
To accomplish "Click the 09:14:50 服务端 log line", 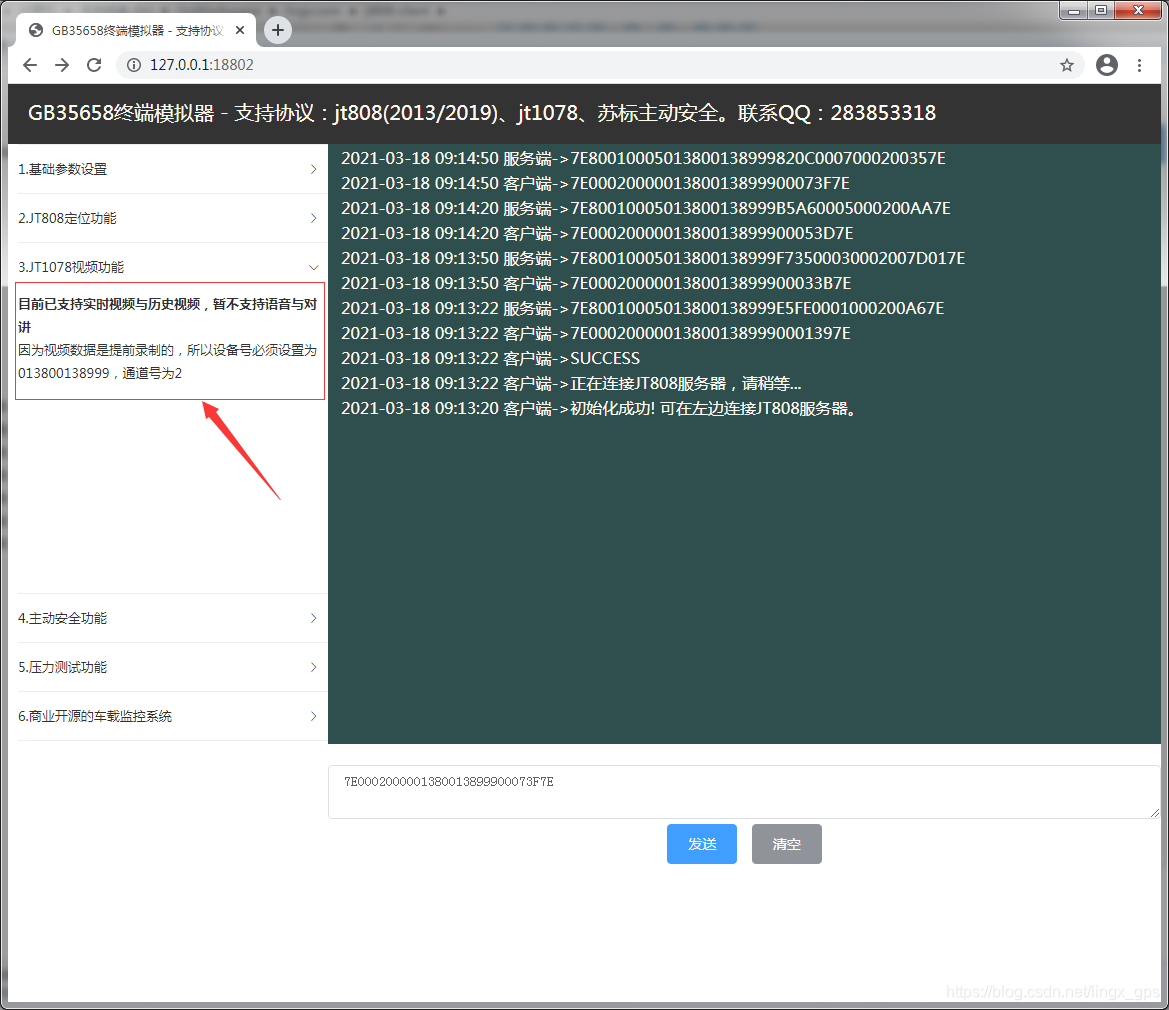I will click(x=643, y=158).
